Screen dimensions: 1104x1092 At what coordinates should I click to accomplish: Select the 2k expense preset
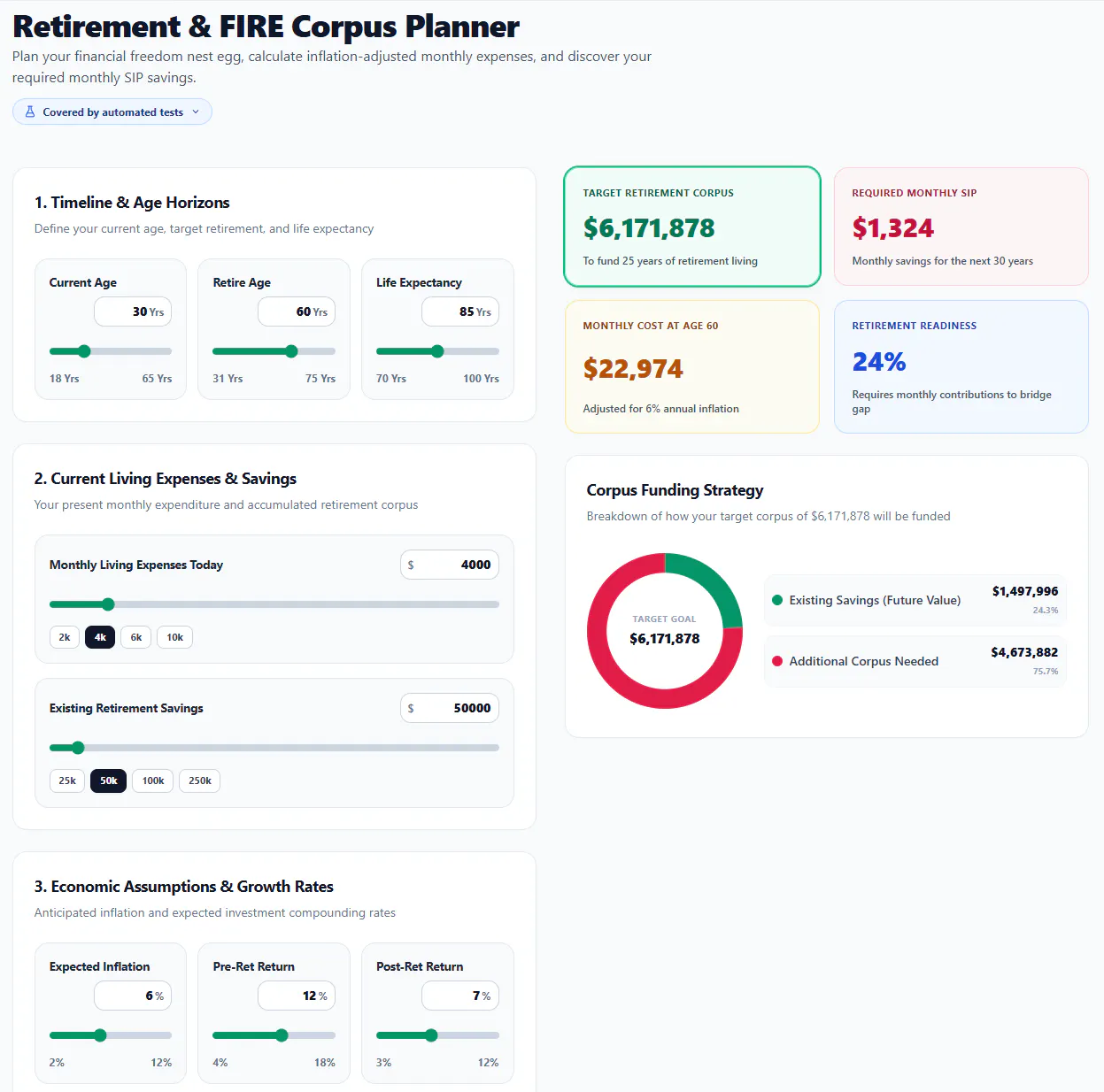pyautogui.click(x=65, y=637)
